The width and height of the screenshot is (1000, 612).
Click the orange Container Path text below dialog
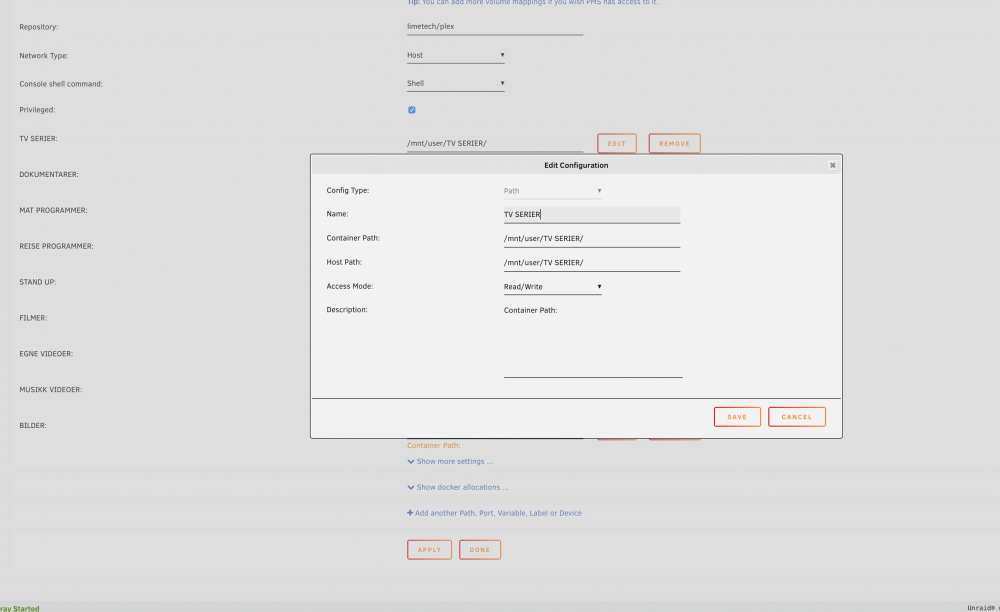click(434, 446)
